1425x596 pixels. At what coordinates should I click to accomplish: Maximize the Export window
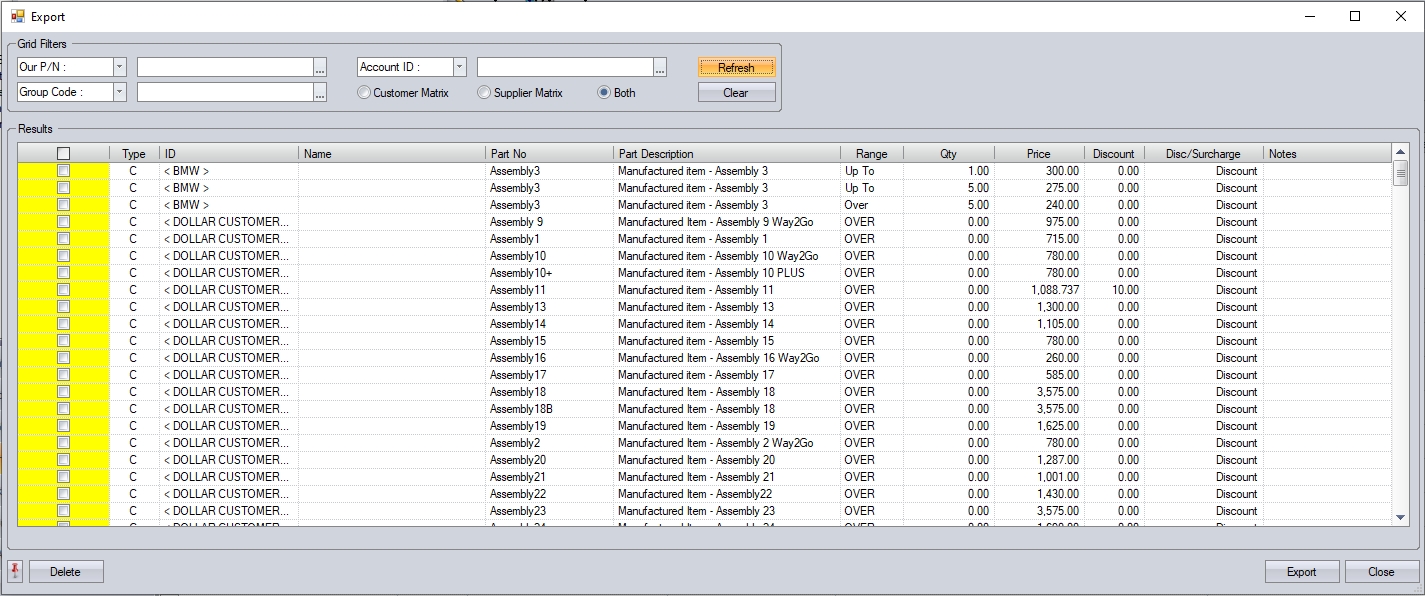pyautogui.click(x=1355, y=16)
